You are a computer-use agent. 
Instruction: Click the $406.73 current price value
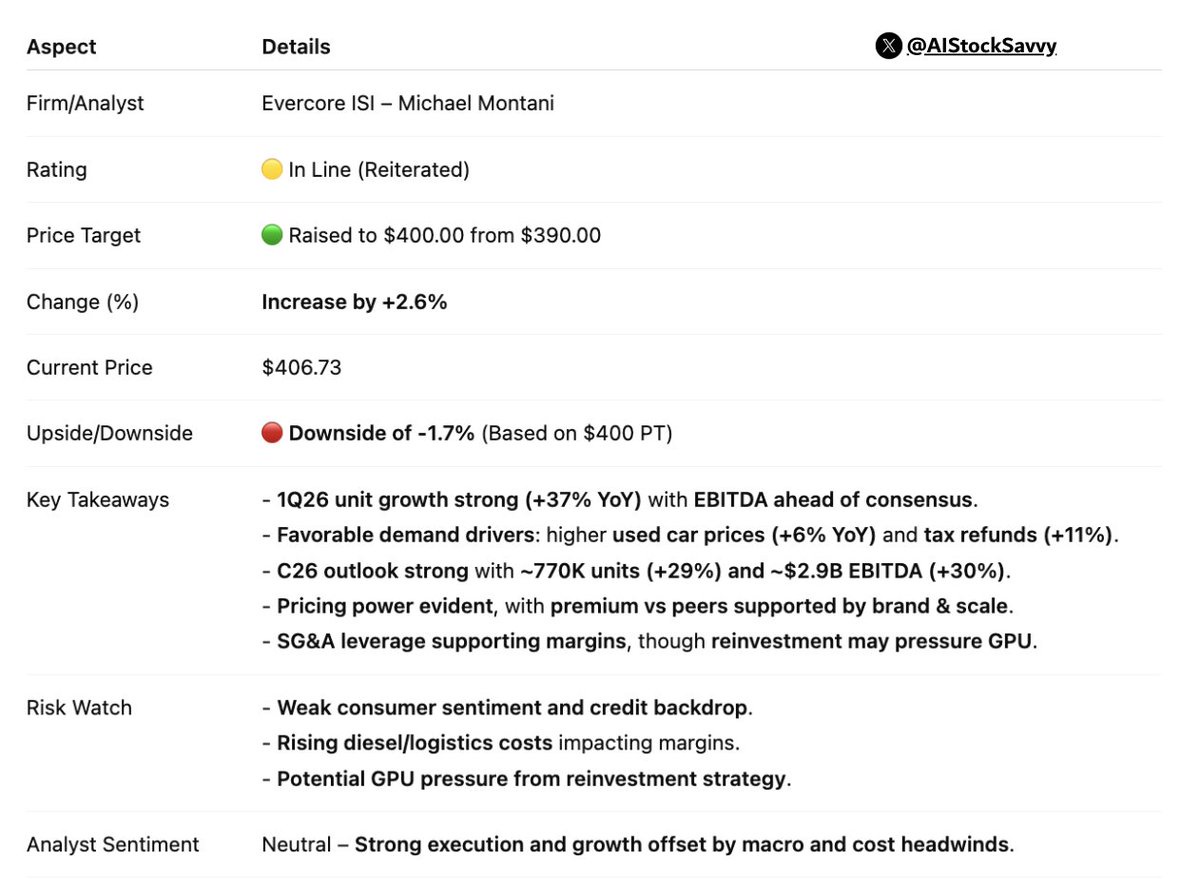[x=301, y=368]
